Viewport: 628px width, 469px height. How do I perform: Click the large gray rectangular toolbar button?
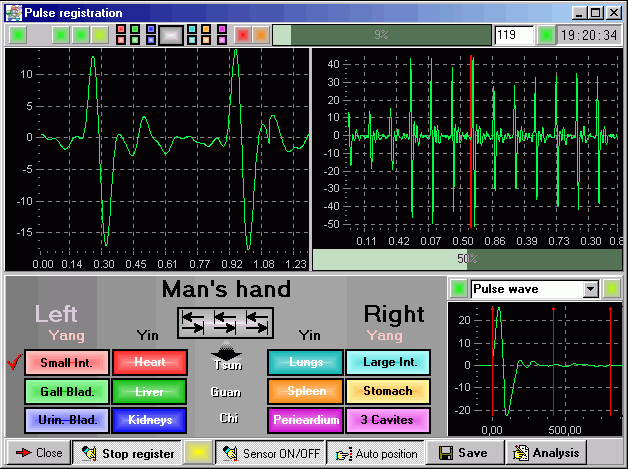coord(171,35)
